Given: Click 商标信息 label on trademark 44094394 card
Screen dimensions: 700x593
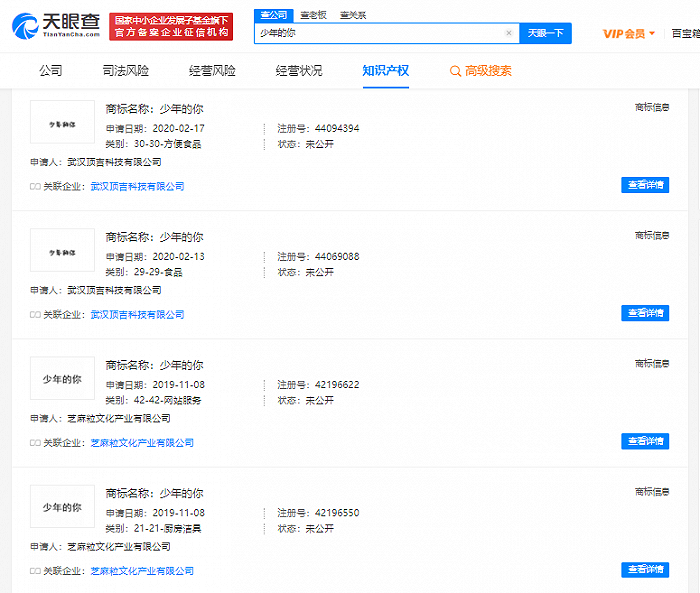Looking at the screenshot, I should tap(652, 107).
